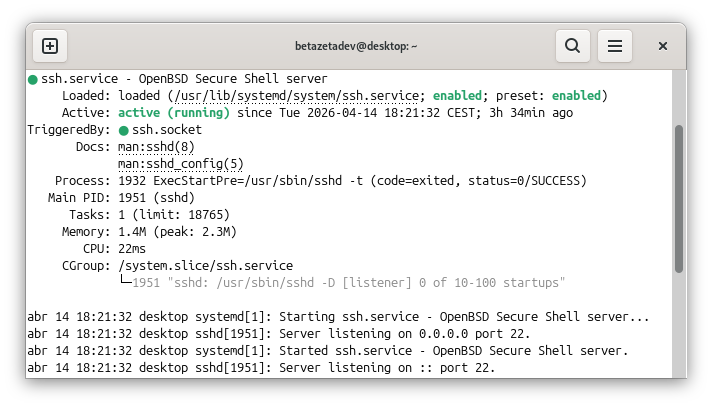Image resolution: width=712 pixels, height=407 pixels.
Task: Click the search magnifier icon
Action: [x=572, y=46]
